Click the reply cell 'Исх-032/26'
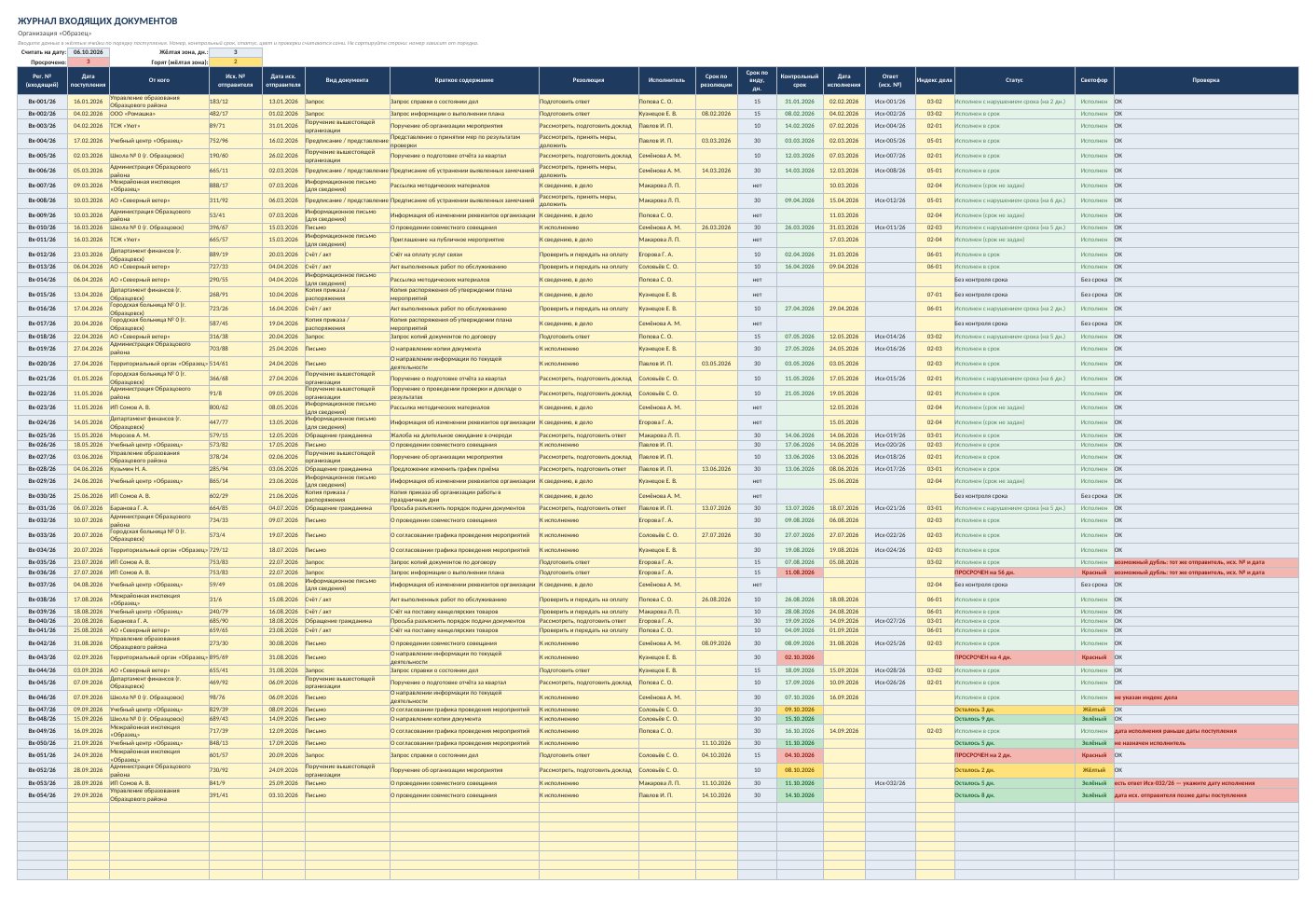 (890, 783)
